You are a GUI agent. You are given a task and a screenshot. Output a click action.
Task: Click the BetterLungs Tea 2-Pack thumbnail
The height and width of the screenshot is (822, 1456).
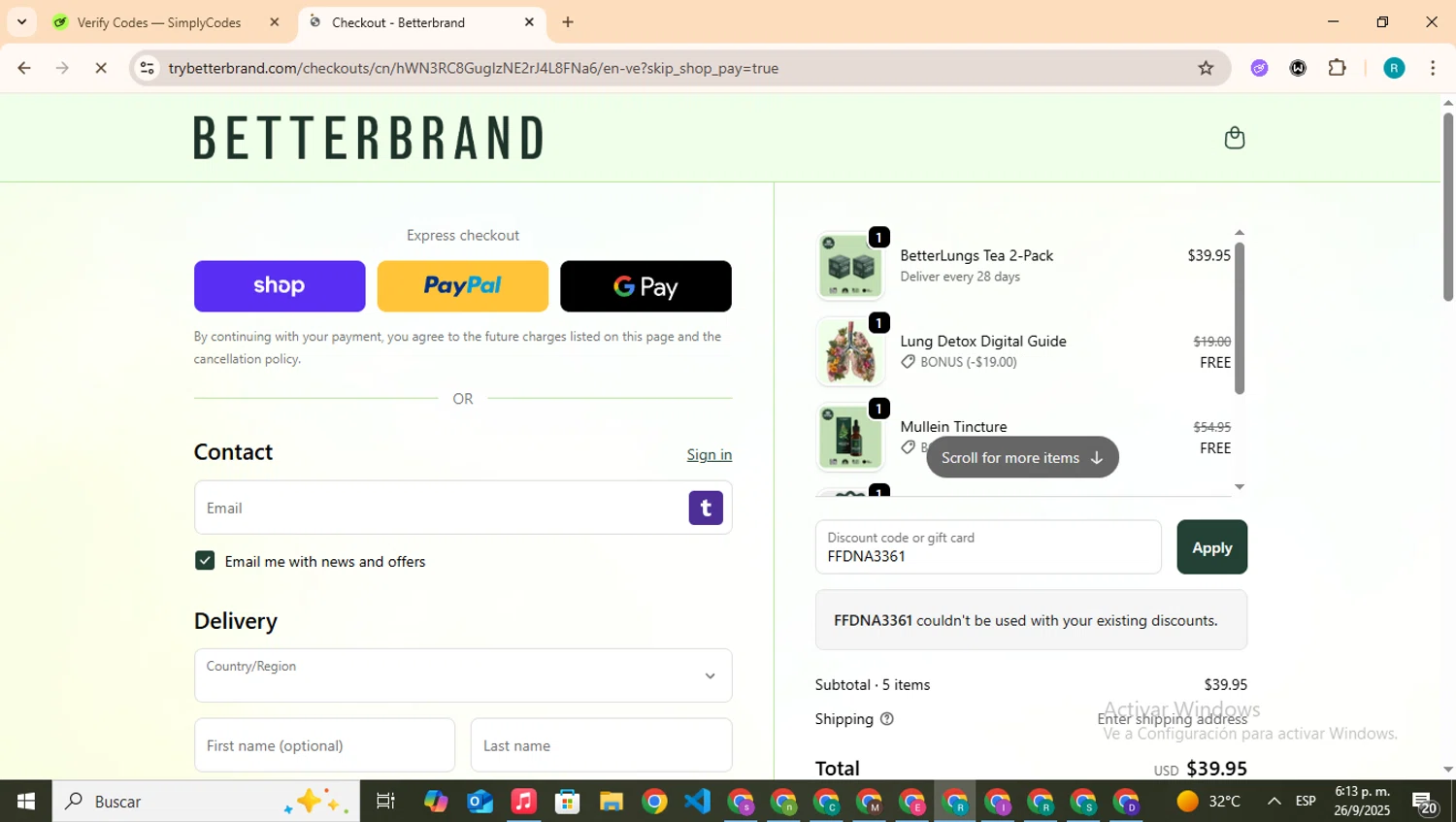tap(850, 266)
